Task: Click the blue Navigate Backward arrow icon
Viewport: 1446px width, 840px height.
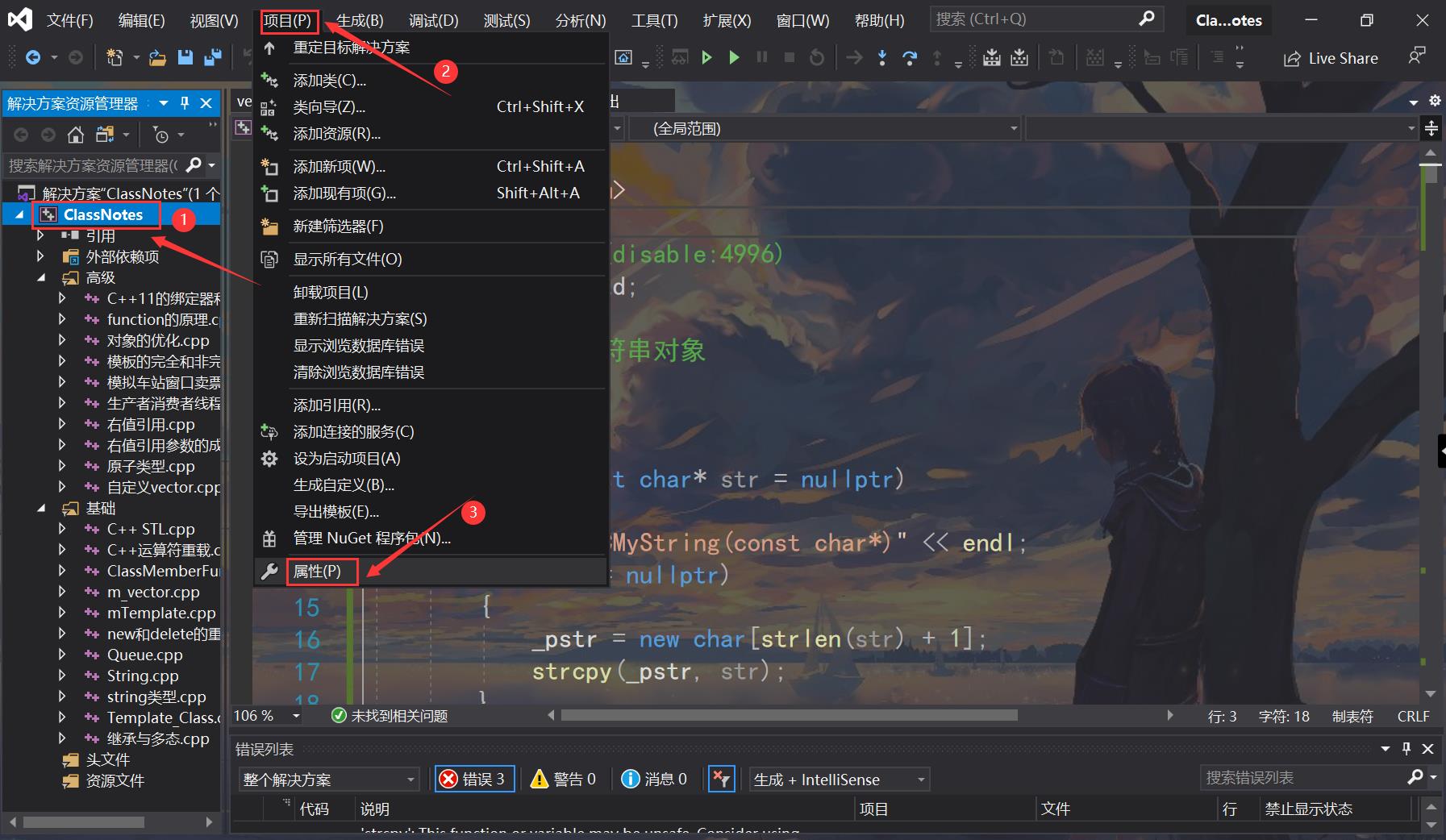Action: pyautogui.click(x=33, y=57)
